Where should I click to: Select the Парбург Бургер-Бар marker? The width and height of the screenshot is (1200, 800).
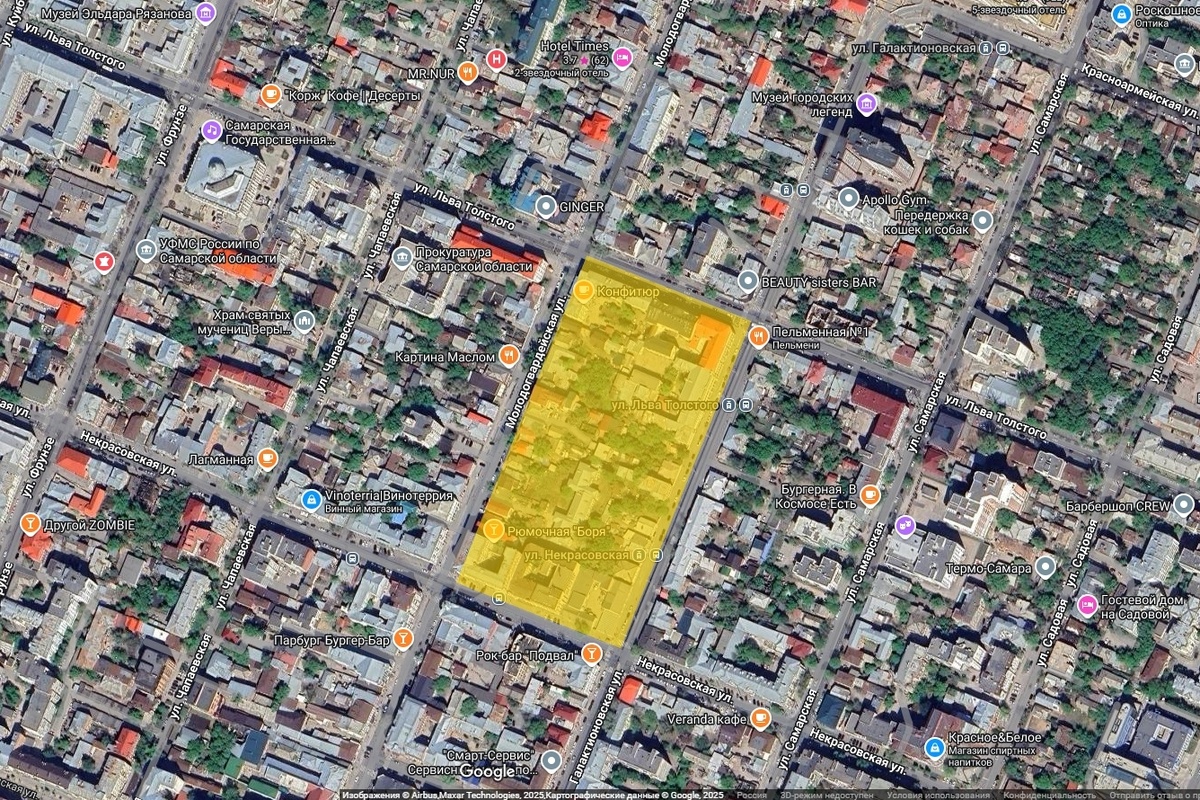403,637
